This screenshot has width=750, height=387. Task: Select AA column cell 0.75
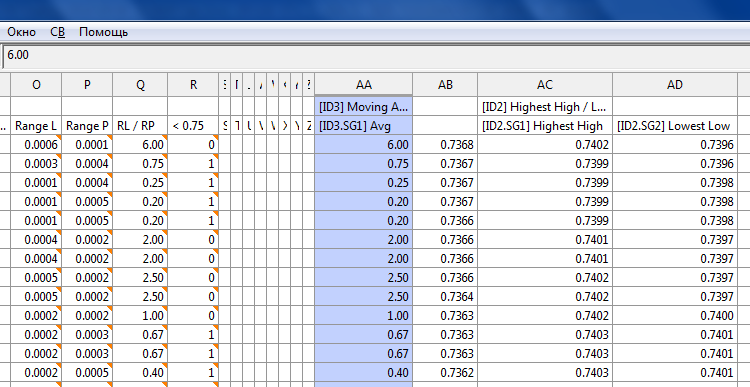point(364,164)
